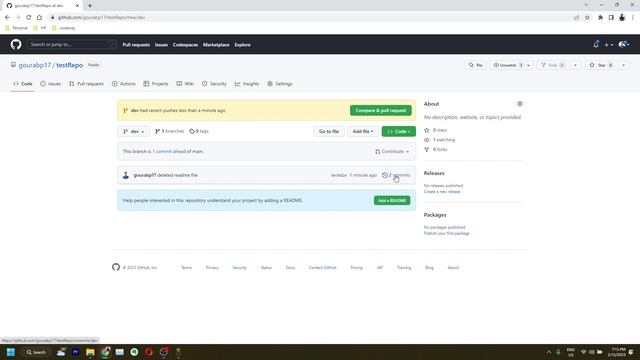Click the GitHub logo in header
Image resolution: width=640 pixels, height=360 pixels.
click(x=16, y=44)
